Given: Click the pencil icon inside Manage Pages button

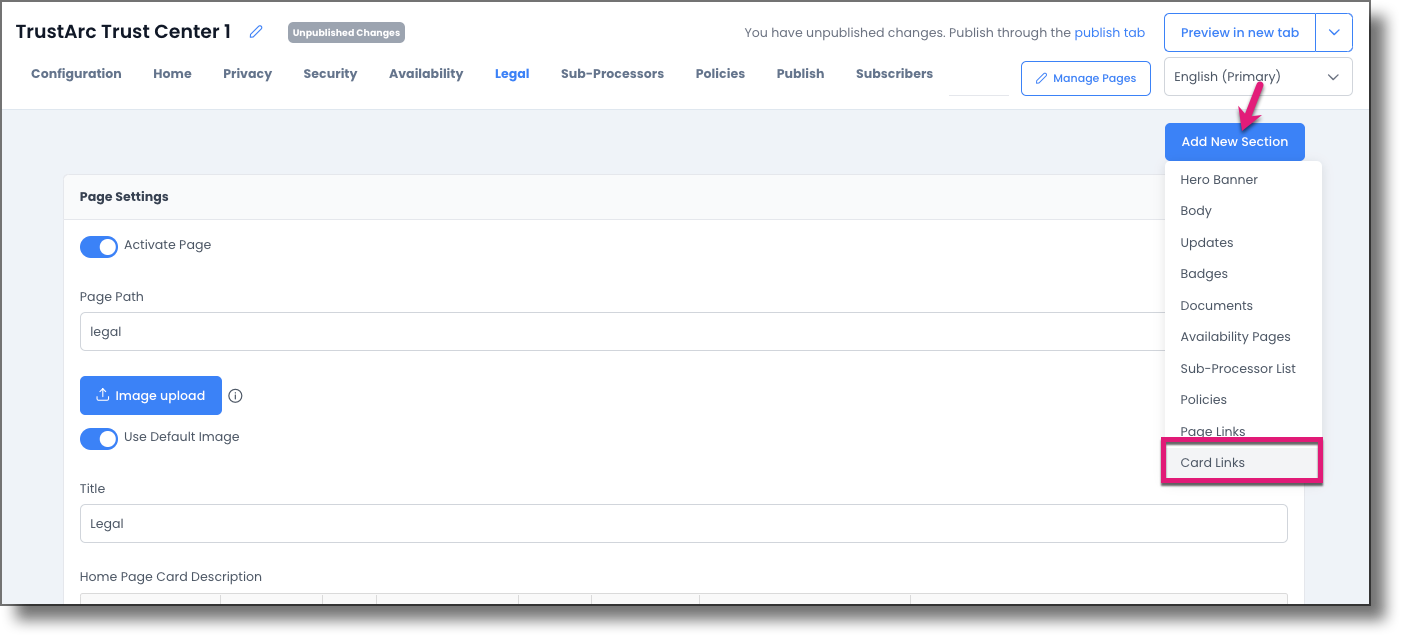Looking at the screenshot, I should coord(1043,78).
